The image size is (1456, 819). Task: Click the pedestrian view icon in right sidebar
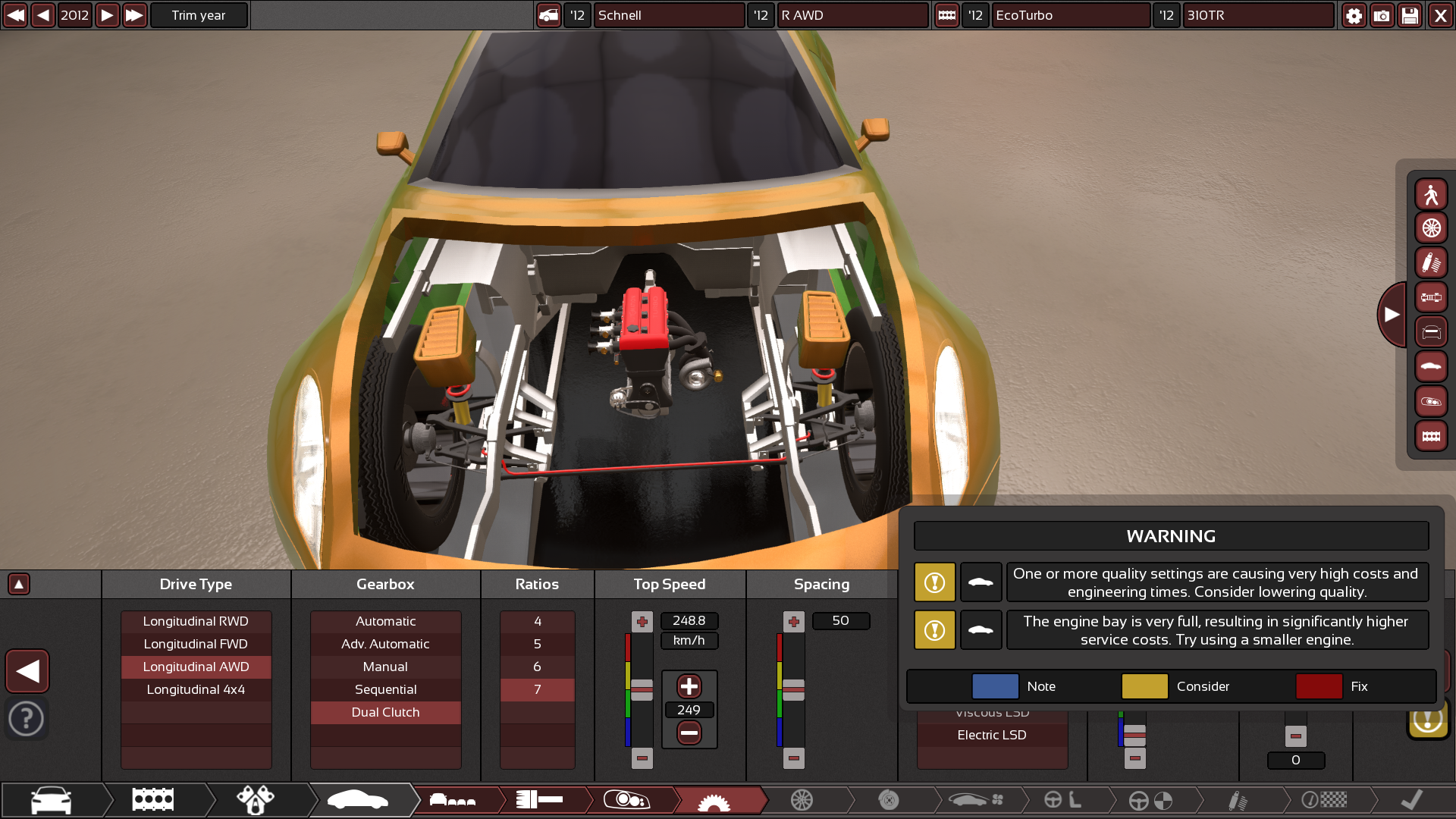pyautogui.click(x=1430, y=195)
